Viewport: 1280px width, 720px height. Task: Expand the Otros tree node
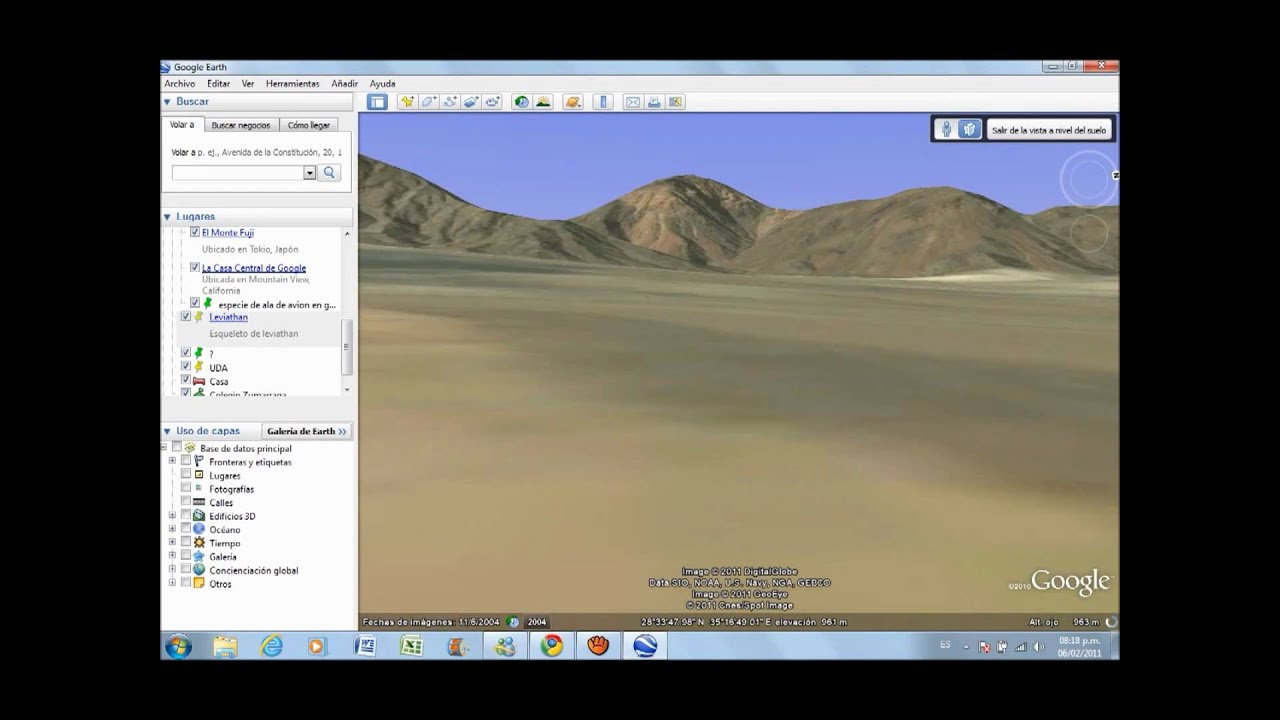coord(172,583)
